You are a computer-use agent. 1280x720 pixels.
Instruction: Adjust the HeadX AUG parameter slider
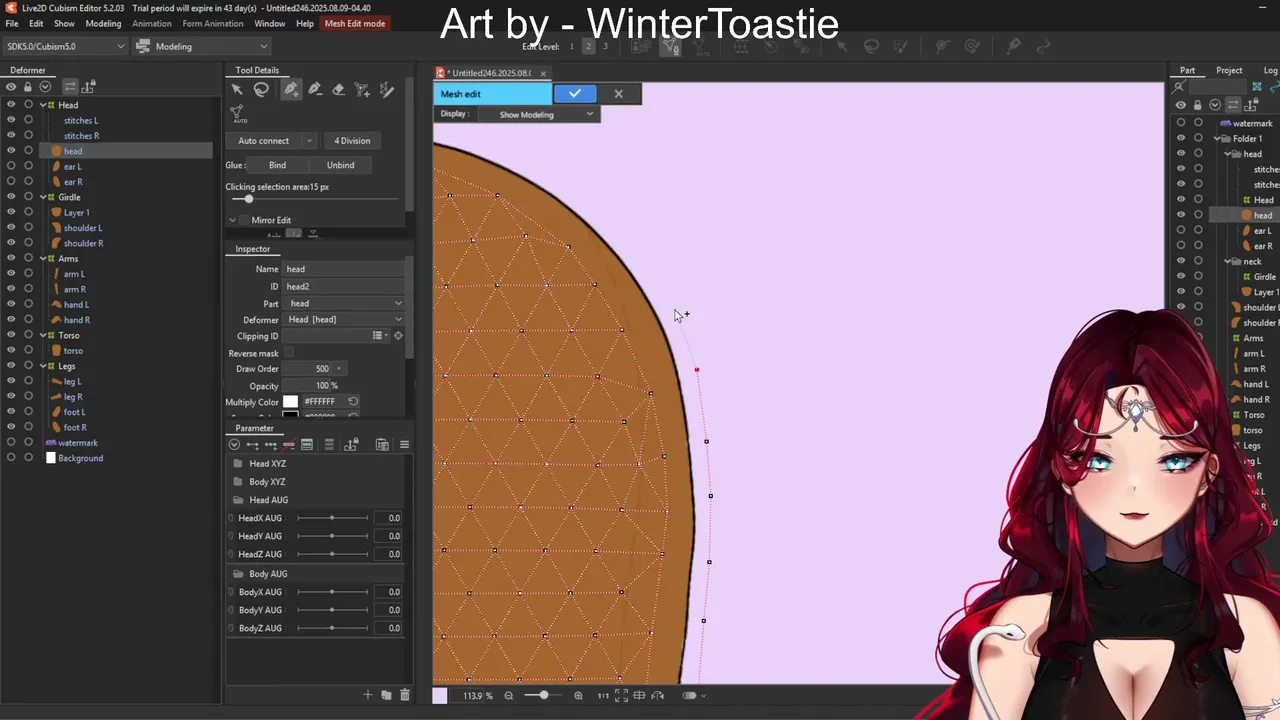(332, 518)
